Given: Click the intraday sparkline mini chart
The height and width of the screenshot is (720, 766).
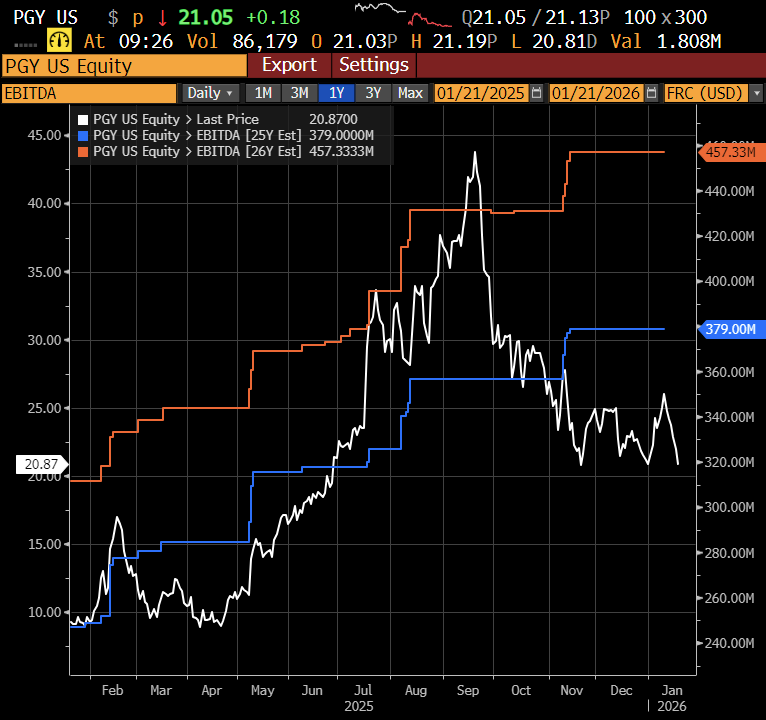Looking at the screenshot, I should 404,15.
